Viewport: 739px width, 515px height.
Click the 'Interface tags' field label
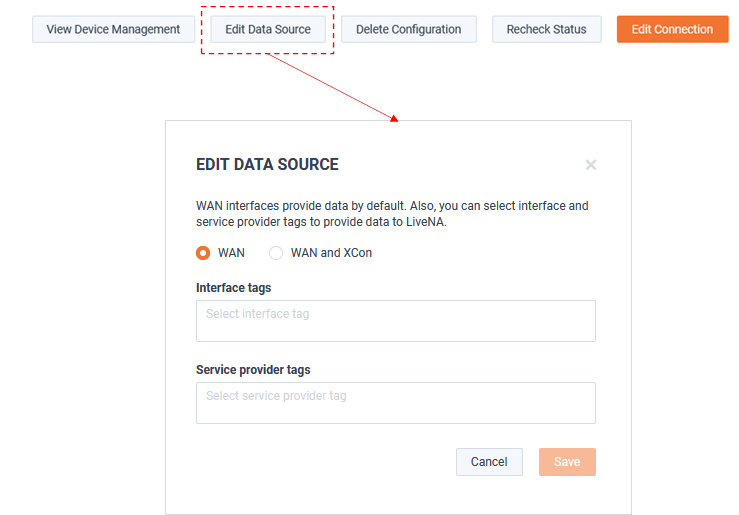[233, 288]
